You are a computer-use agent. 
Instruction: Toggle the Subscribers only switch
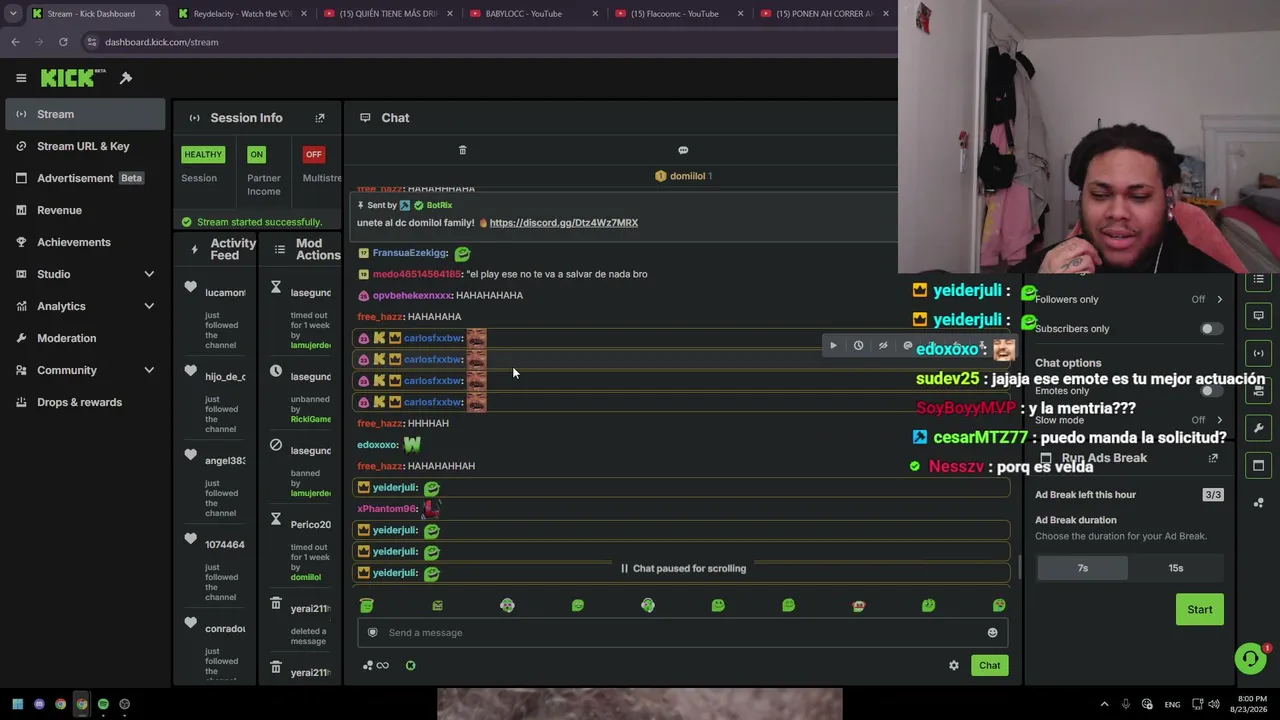[x=1211, y=329]
